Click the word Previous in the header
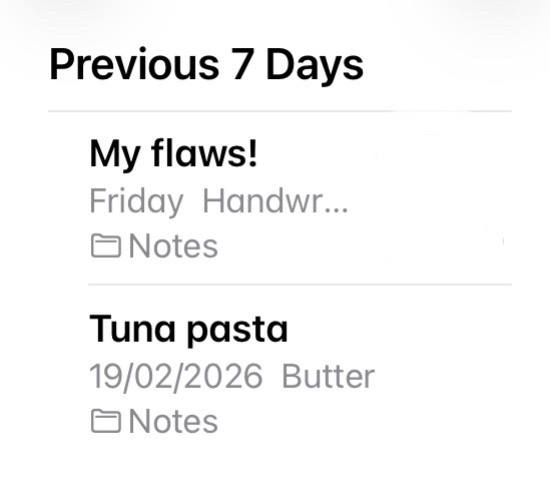This screenshot has width=550, height=504. 134,64
